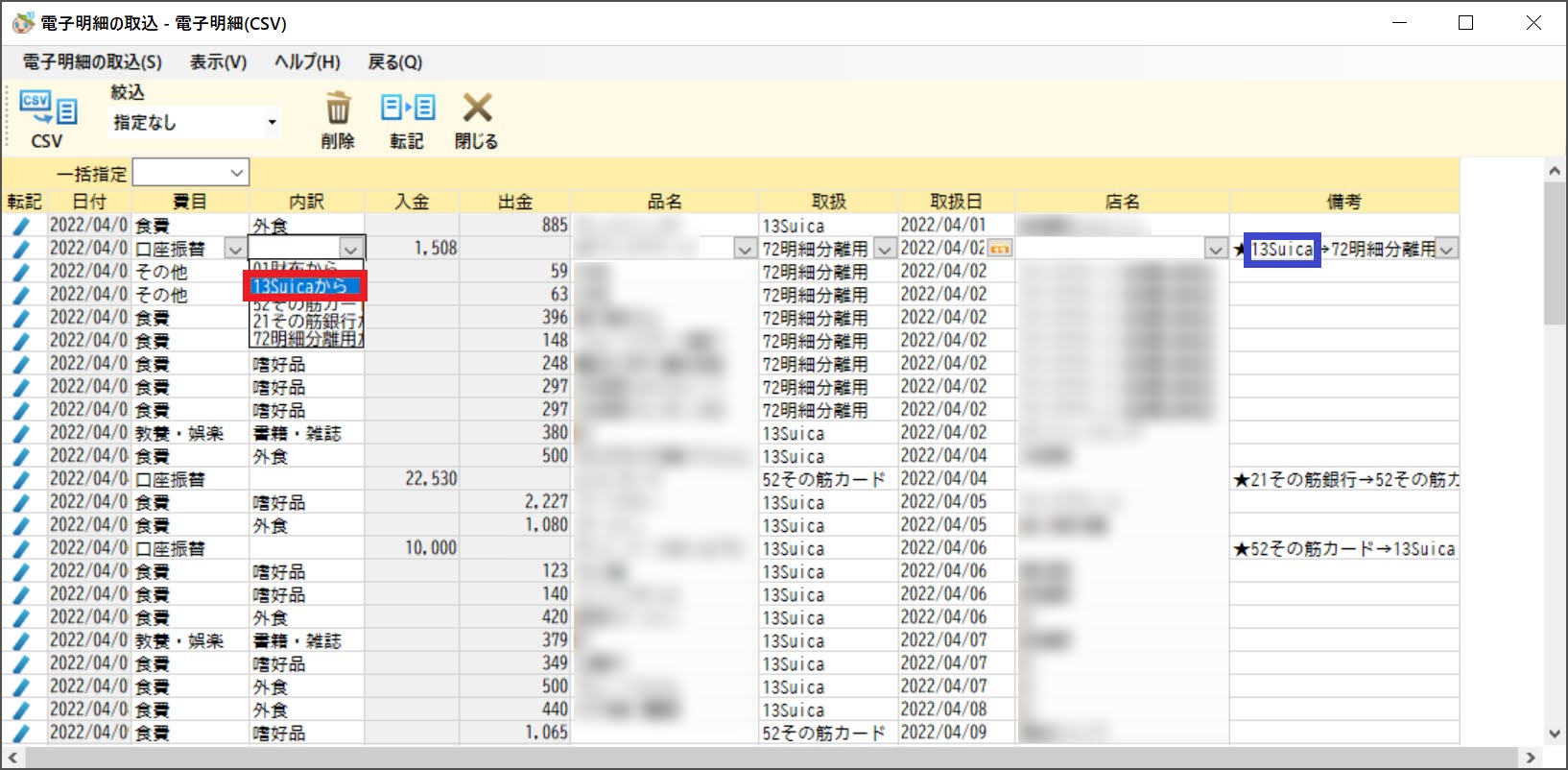Viewport: 1568px width, 770px height.
Task: Click pencil icon of the 59 出金 row
Action: click(x=21, y=272)
